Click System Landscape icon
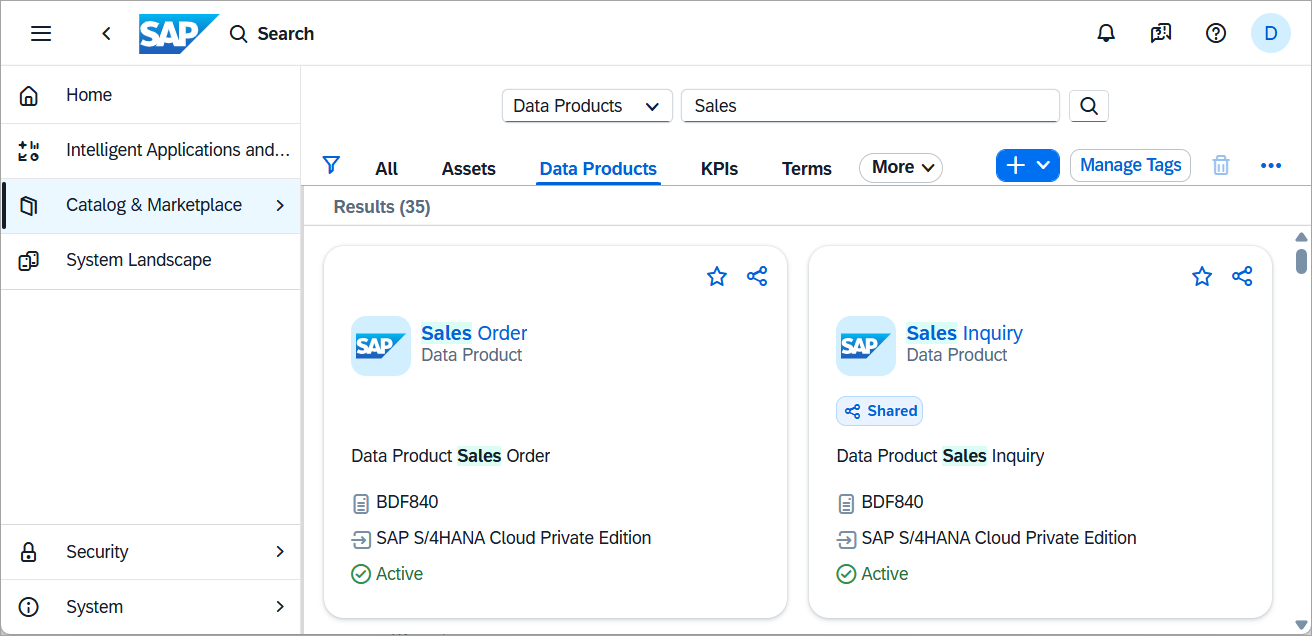 [x=29, y=261]
